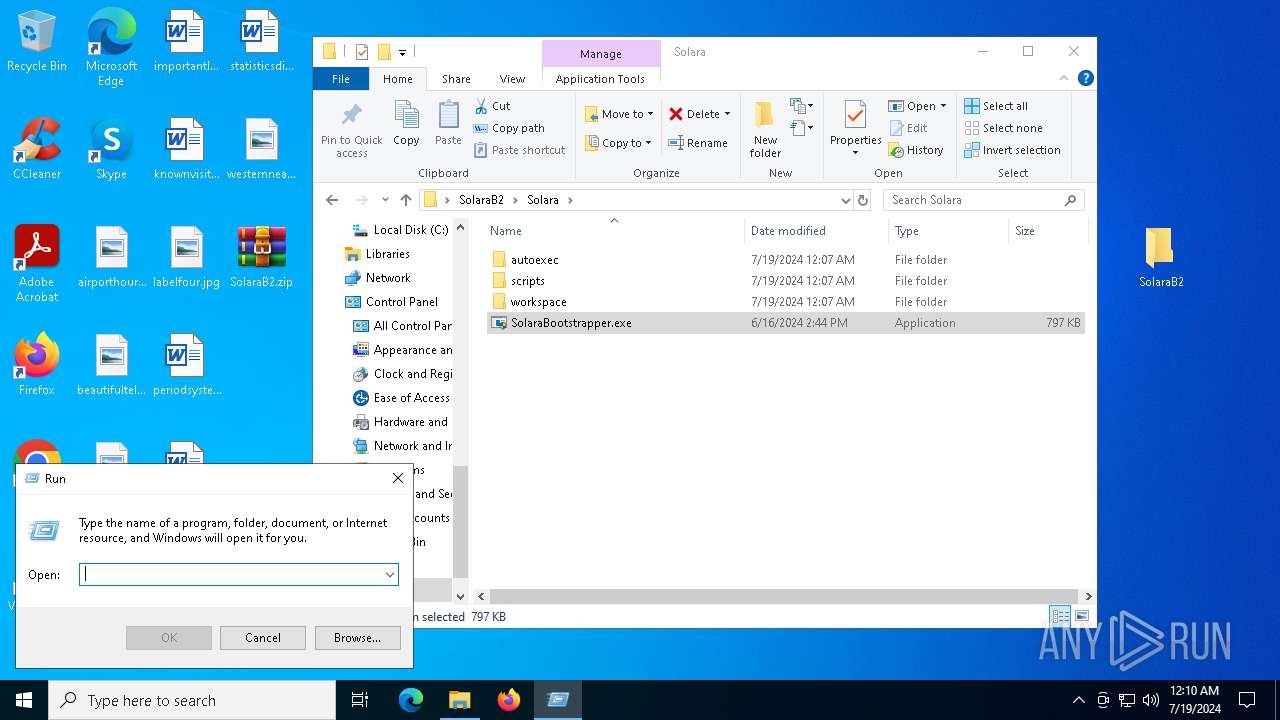The image size is (1280, 720).
Task: Open the Run dialog Open combo dropdown
Action: click(389, 575)
